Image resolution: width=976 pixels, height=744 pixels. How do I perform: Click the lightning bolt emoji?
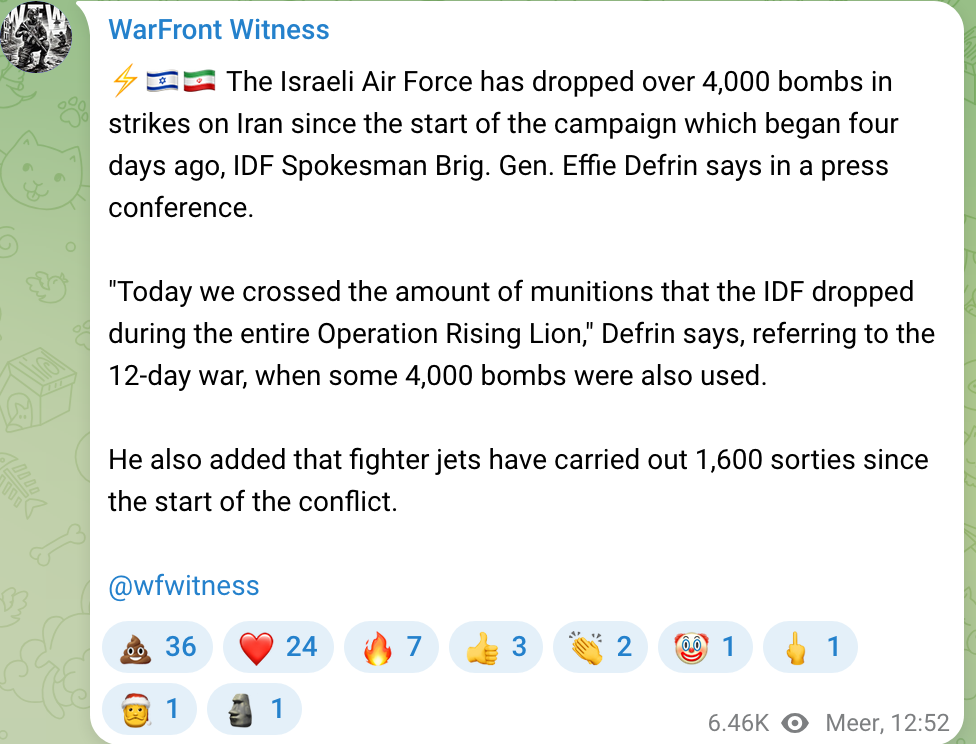pyautogui.click(x=124, y=81)
